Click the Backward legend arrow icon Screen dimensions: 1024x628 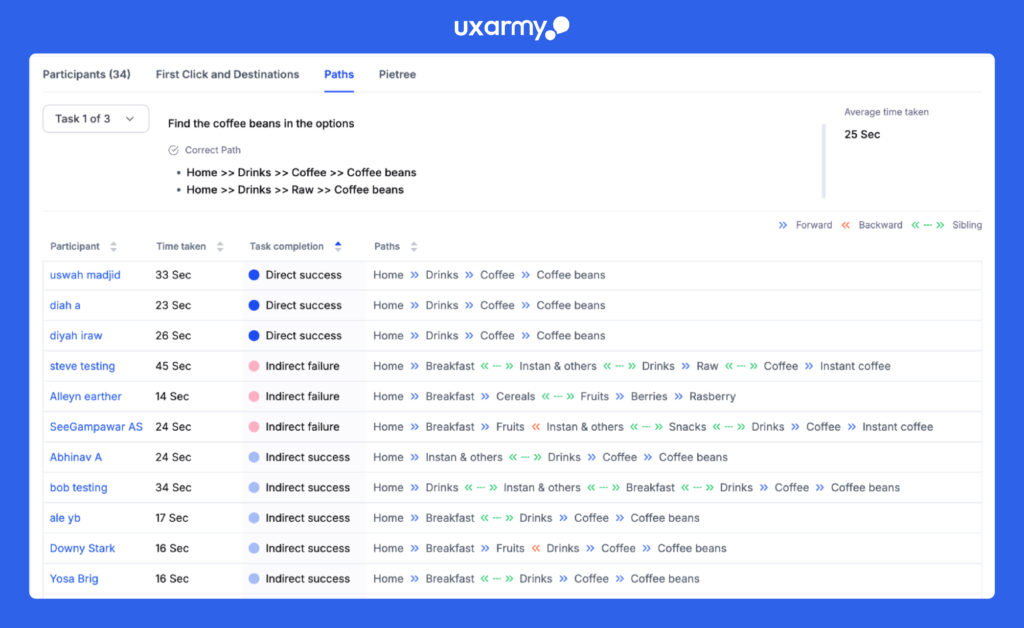(845, 225)
